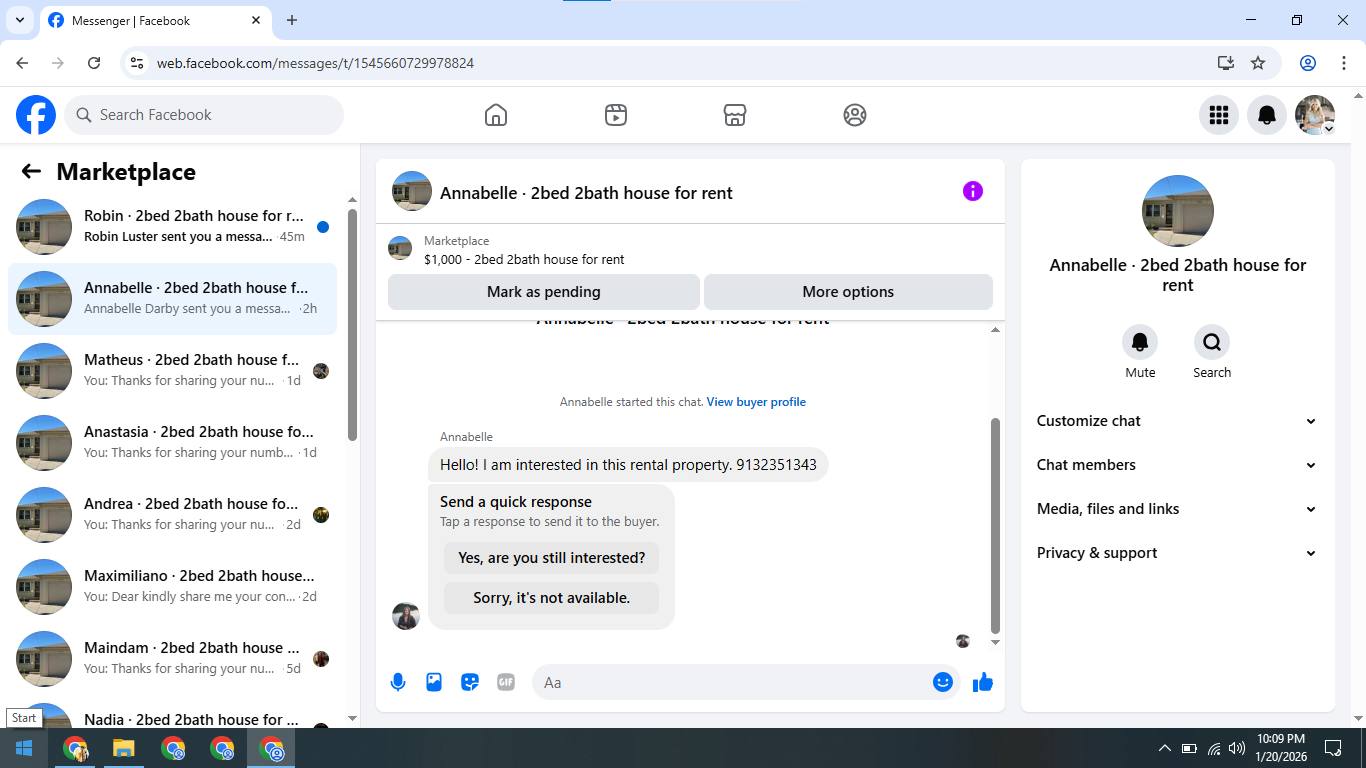1366x768 pixels.
Task: Open tab search dropdown in Chrome
Action: [x=19, y=20]
